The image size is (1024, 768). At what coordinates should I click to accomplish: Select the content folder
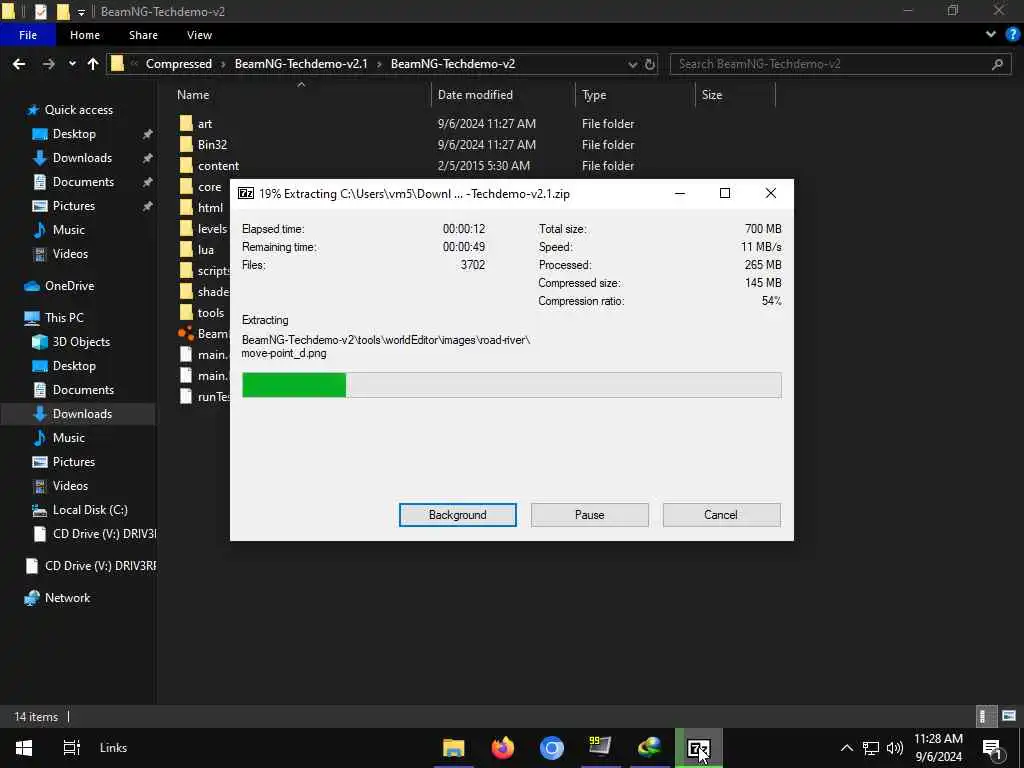(x=218, y=166)
